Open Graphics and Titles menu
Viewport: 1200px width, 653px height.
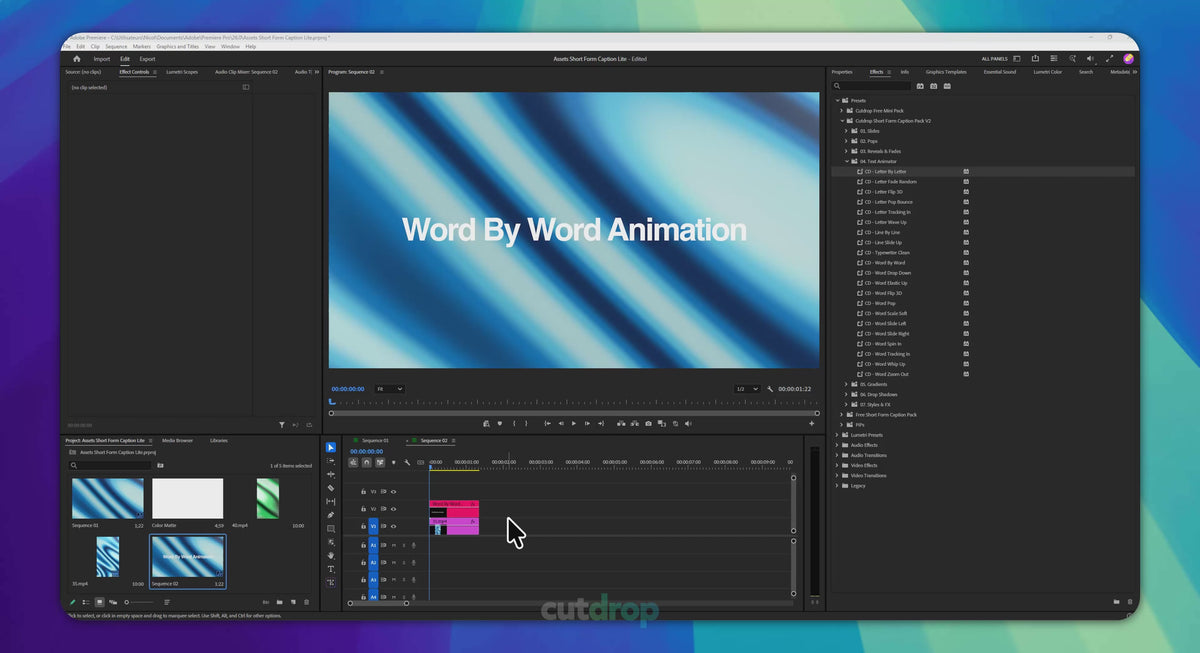coord(177,46)
